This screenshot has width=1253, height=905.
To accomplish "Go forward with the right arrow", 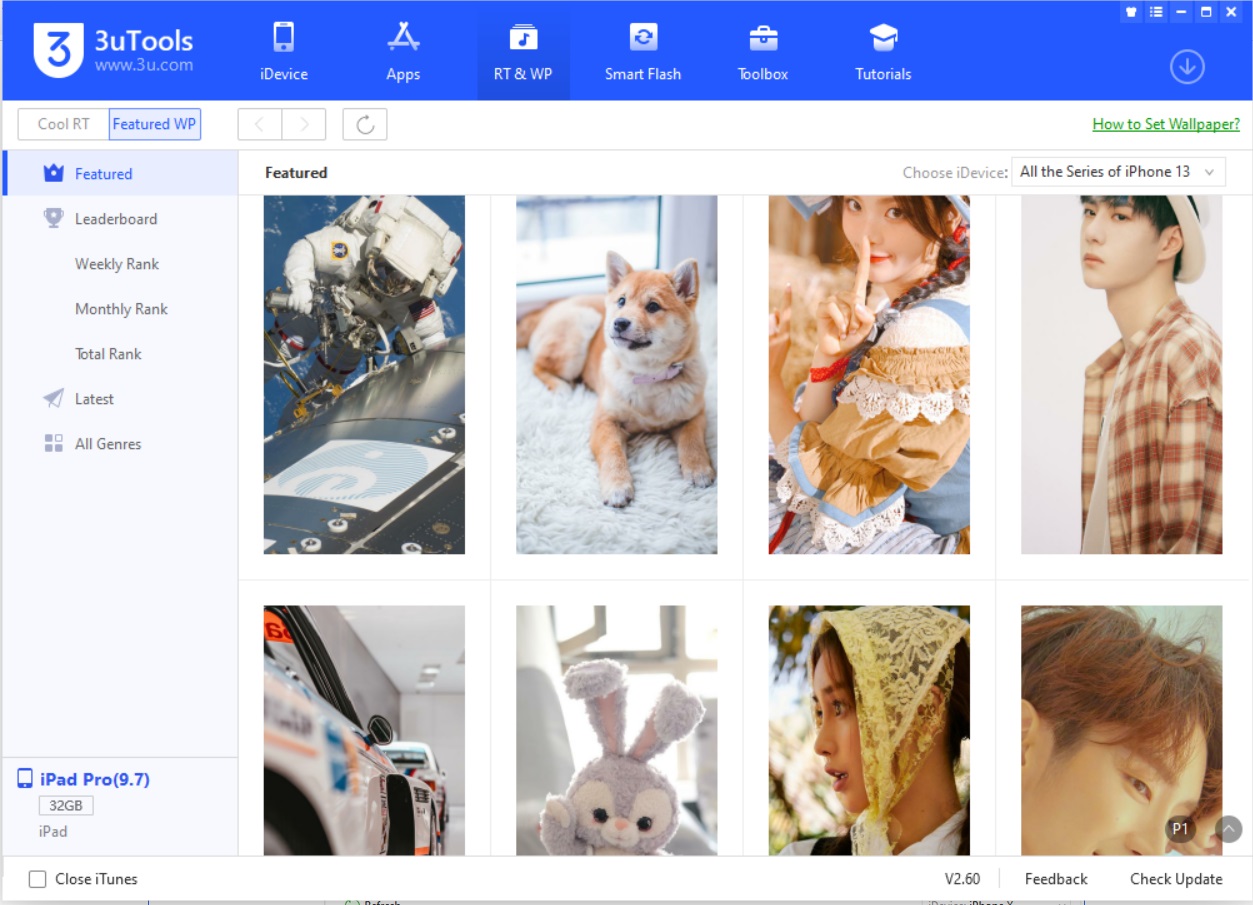I will 304,125.
